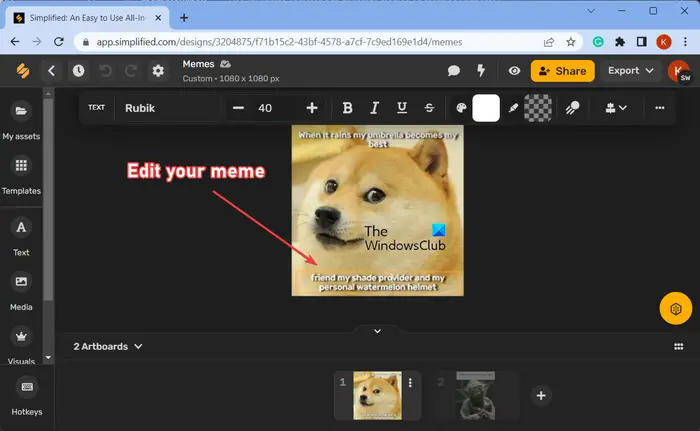700x431 pixels.
Task: Undo the last edit
Action: pyautogui.click(x=105, y=71)
